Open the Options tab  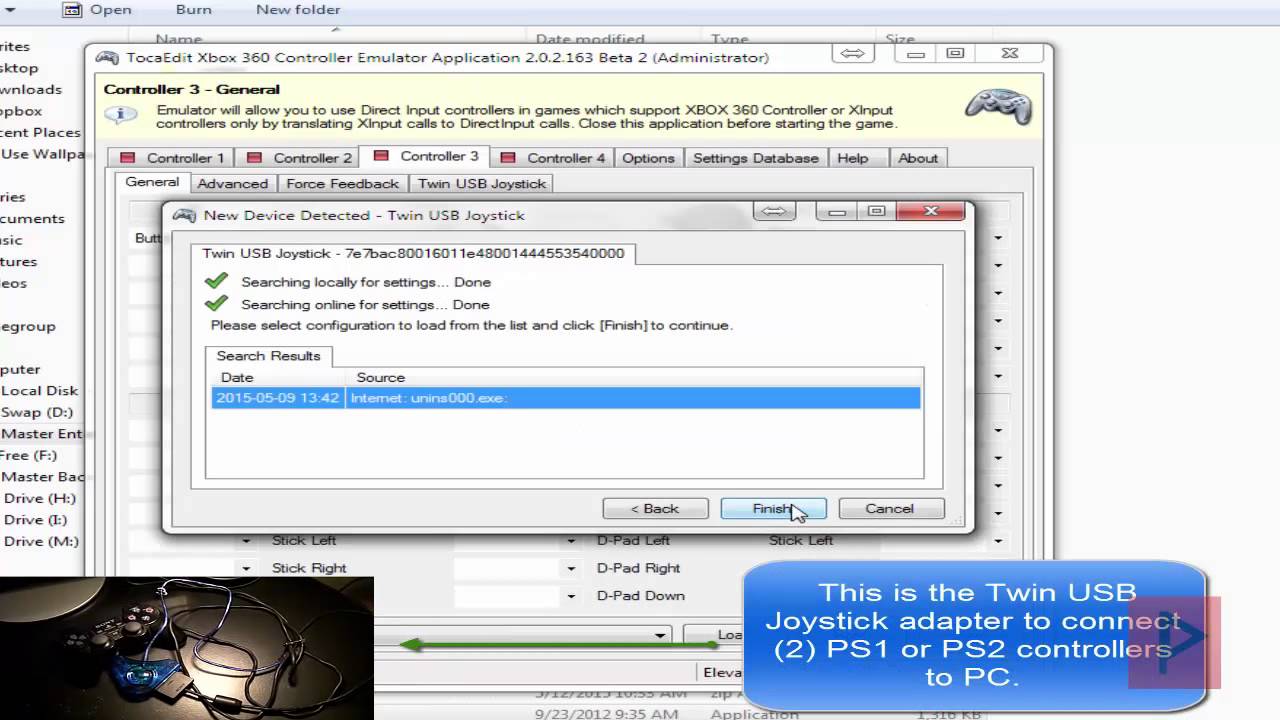tap(648, 158)
